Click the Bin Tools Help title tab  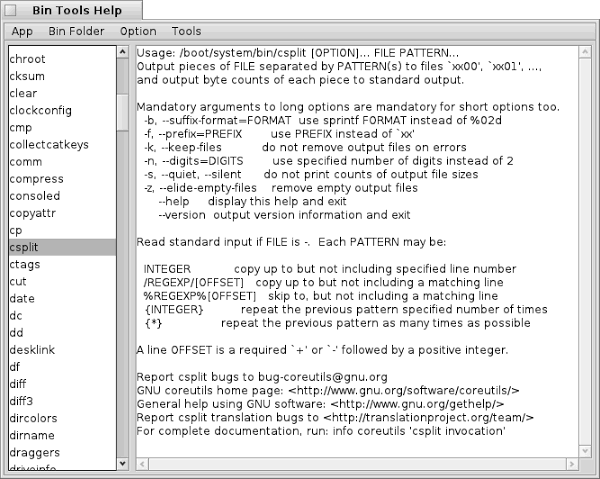pos(72,10)
